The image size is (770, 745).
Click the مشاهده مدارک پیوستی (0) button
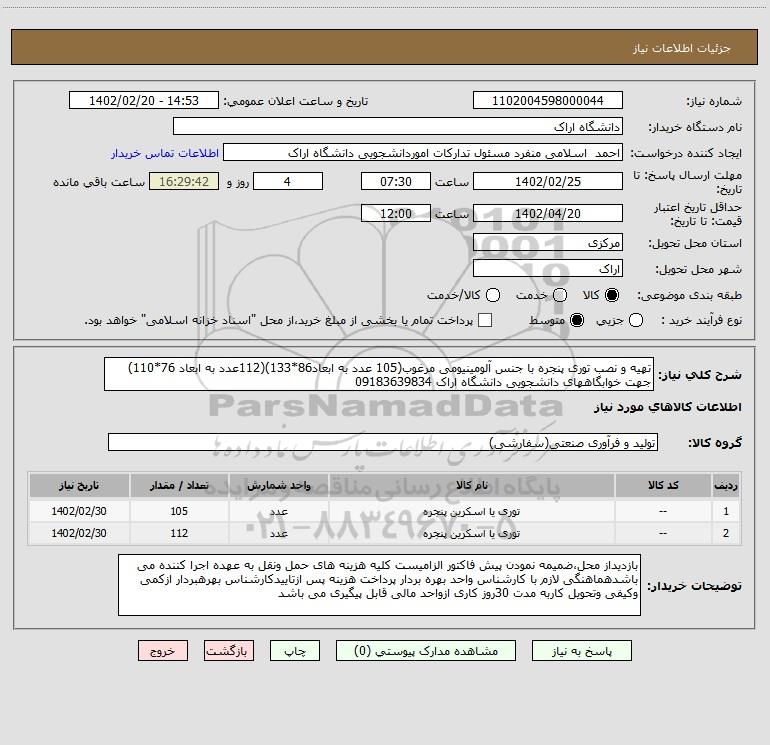coord(426,651)
